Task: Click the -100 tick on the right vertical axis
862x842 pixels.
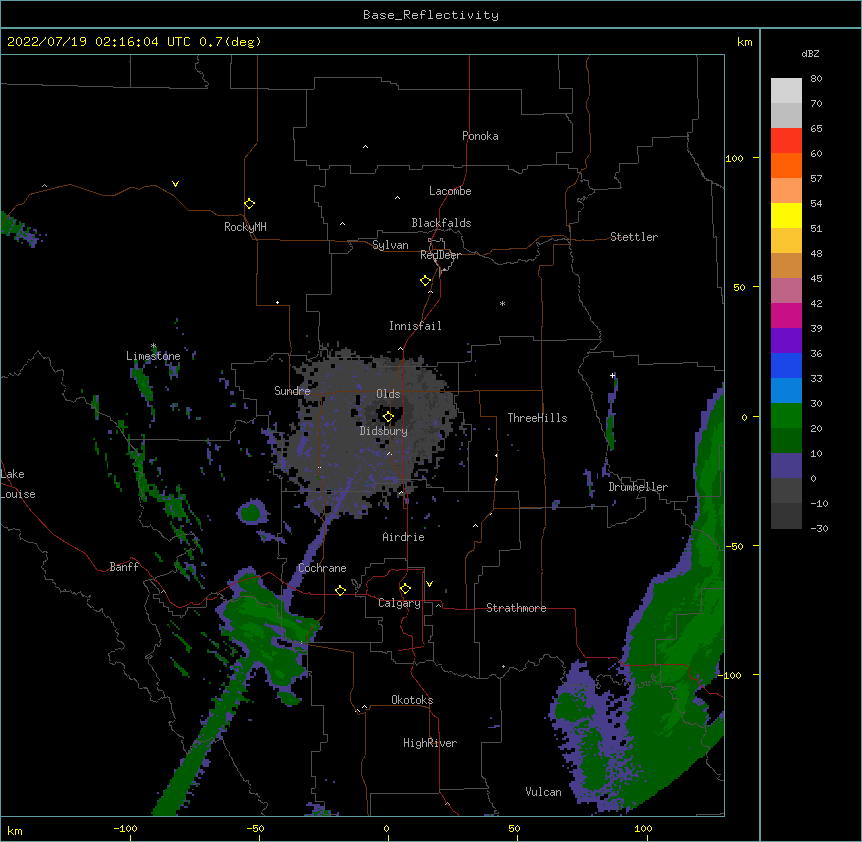Action: (x=732, y=675)
